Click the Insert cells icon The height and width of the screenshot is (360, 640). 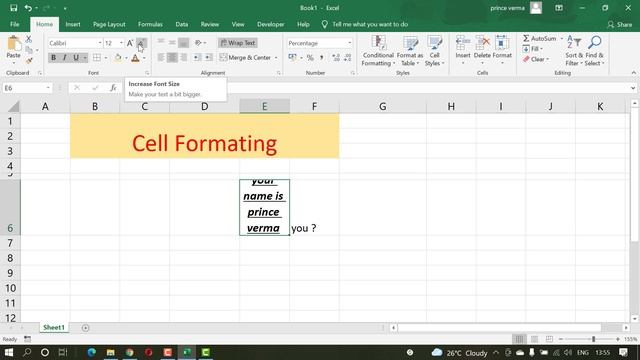[463, 43]
